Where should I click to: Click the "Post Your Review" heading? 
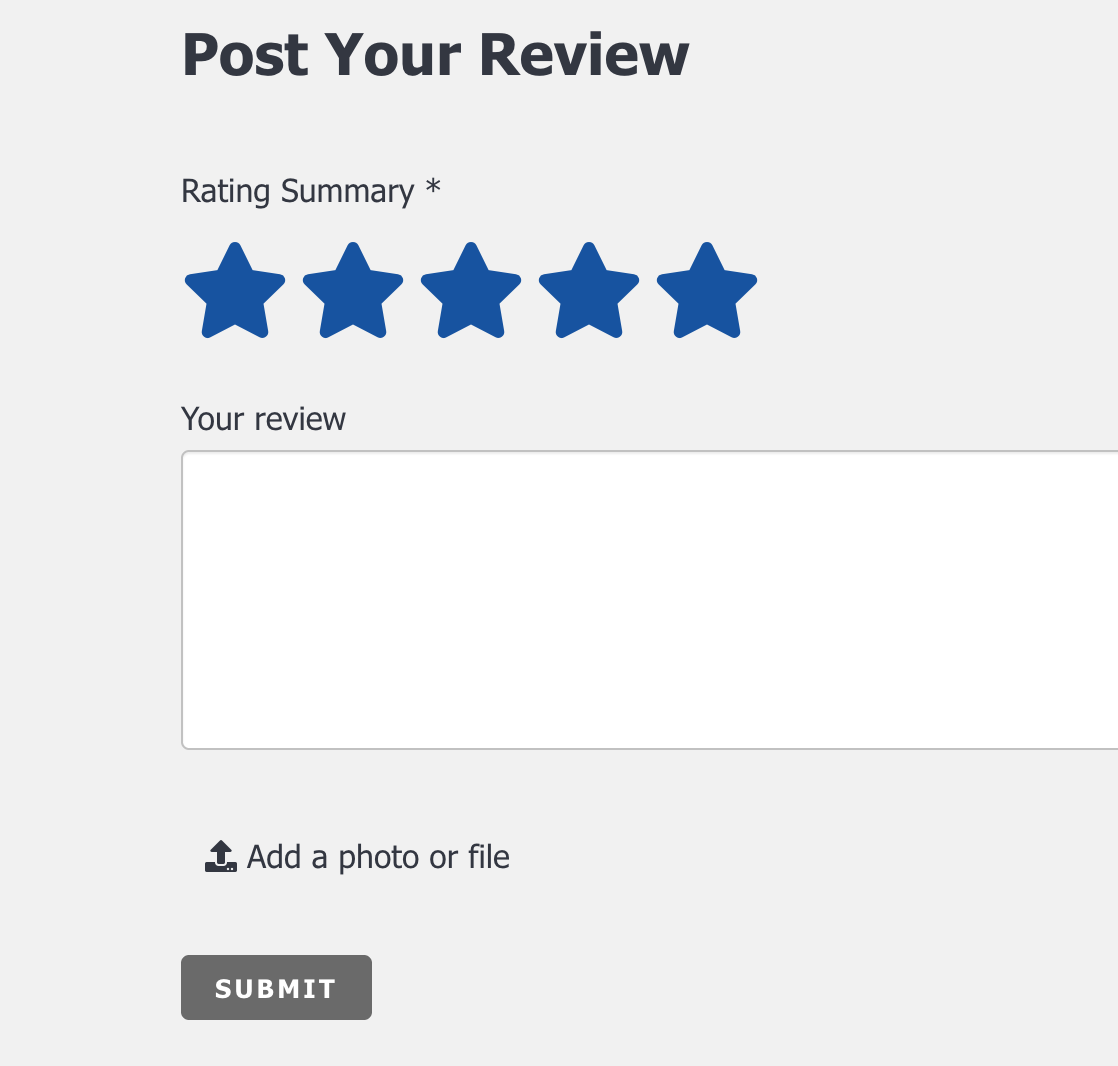click(x=435, y=55)
